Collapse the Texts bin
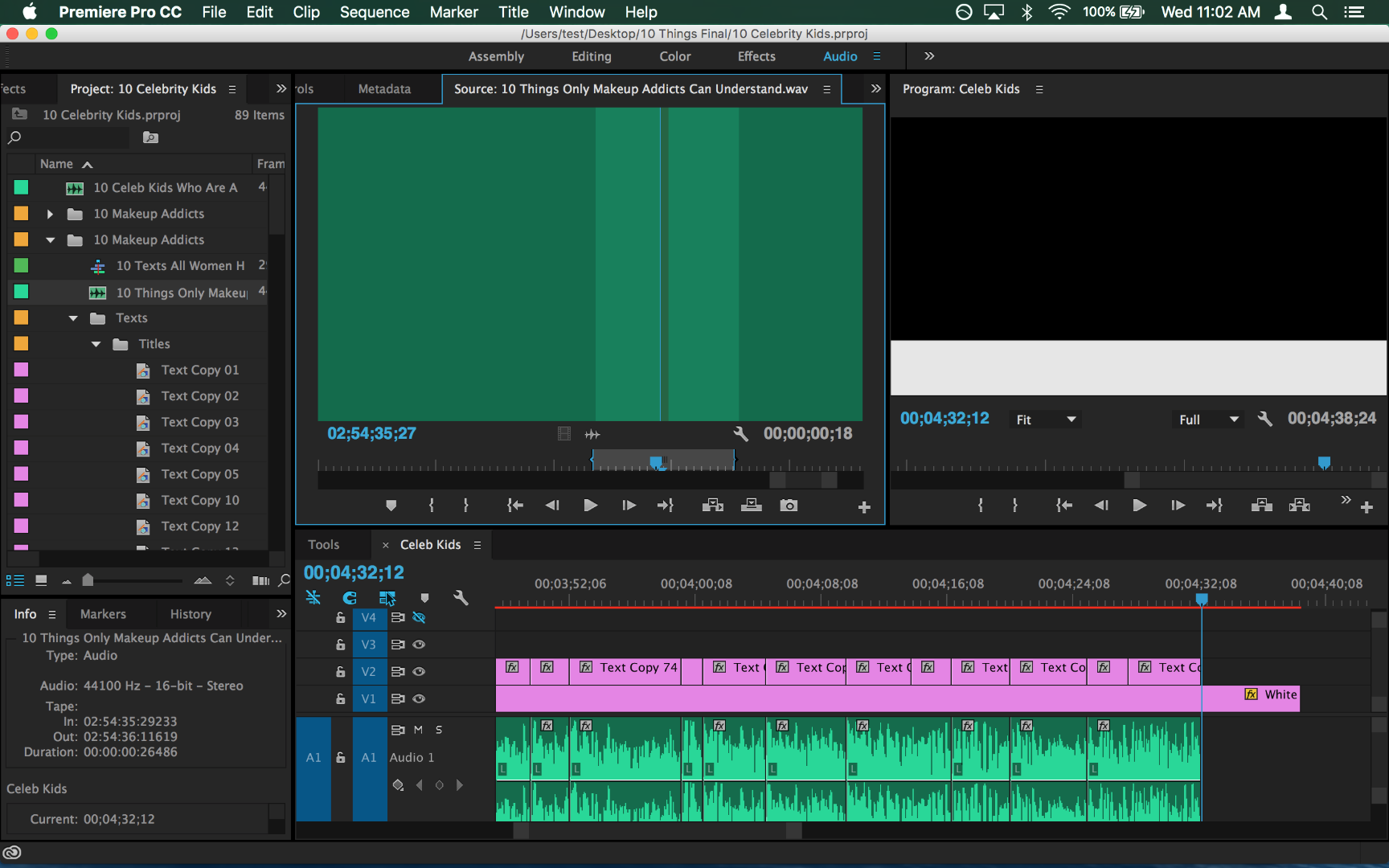The height and width of the screenshot is (868, 1389). click(x=73, y=318)
